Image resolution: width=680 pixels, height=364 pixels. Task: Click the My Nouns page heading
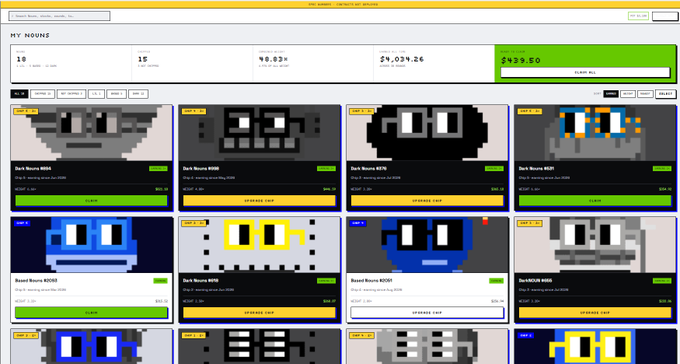[30, 35]
